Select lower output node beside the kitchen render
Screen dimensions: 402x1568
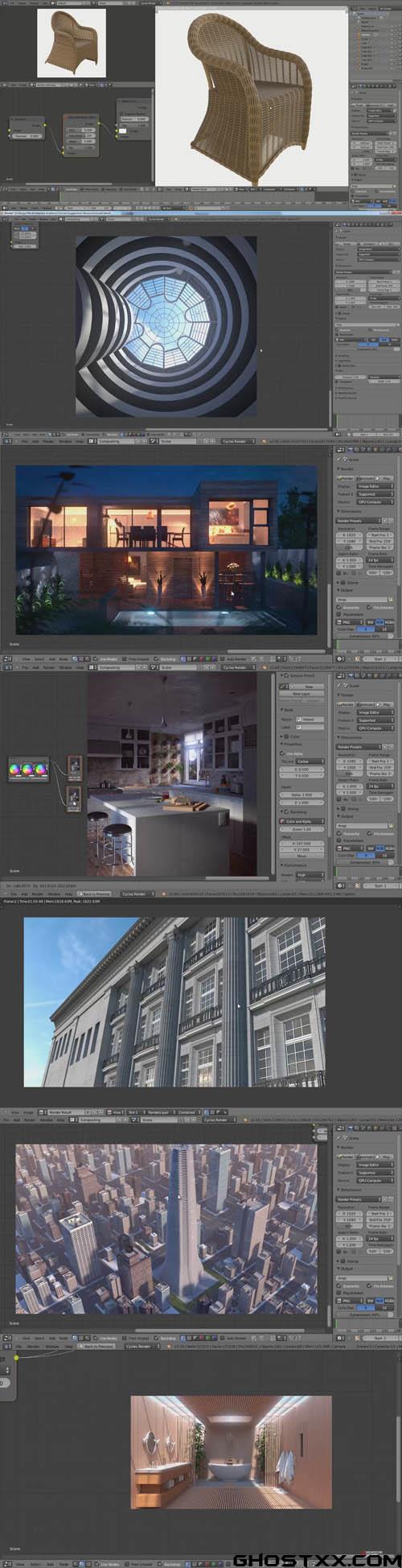pos(74,798)
